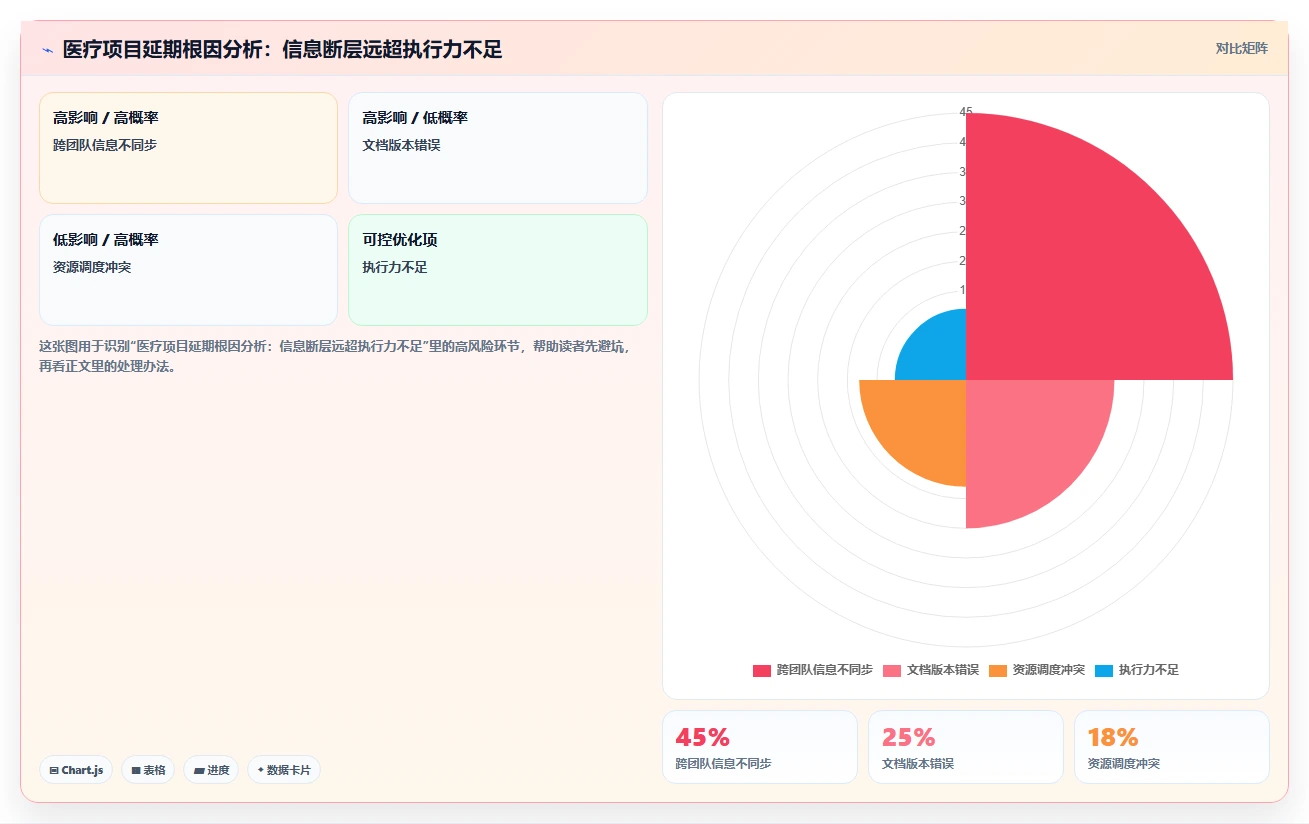
Task: Click the 文档版本错误 label under 25%
Action: pyautogui.click(x=918, y=763)
